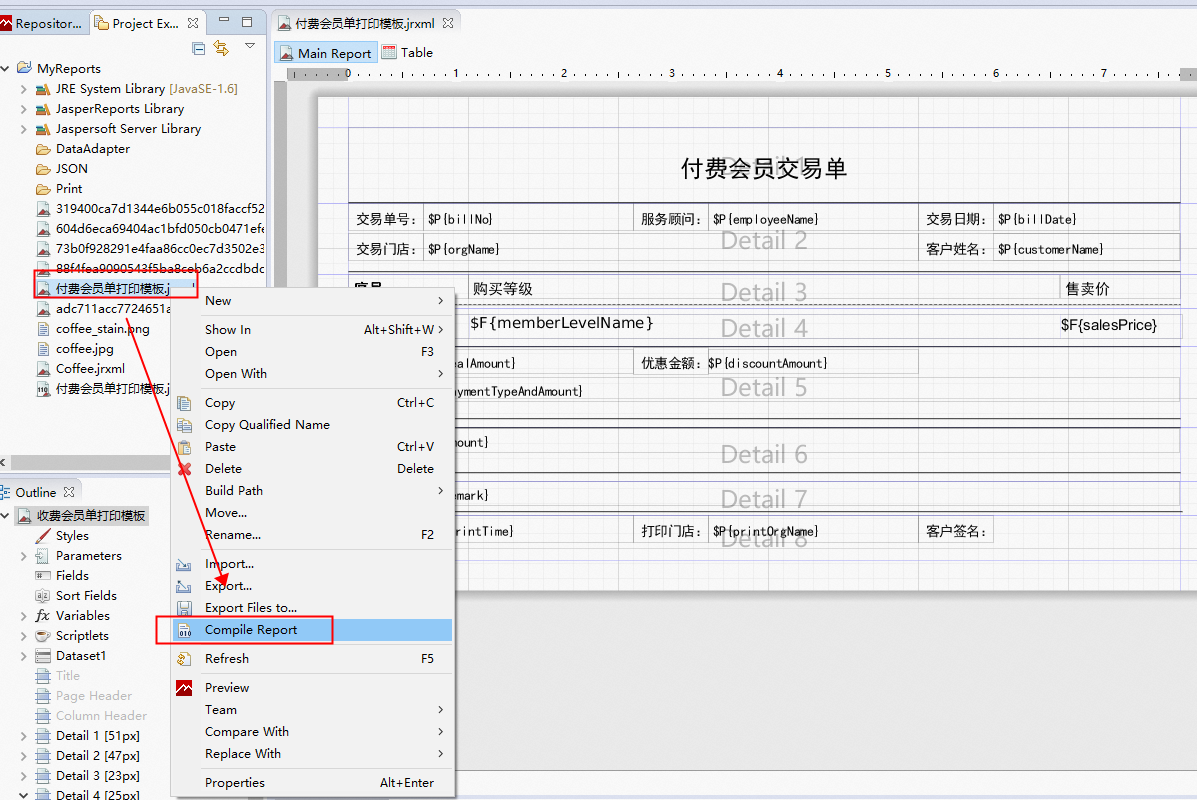Click Copy in context menu

point(313,403)
